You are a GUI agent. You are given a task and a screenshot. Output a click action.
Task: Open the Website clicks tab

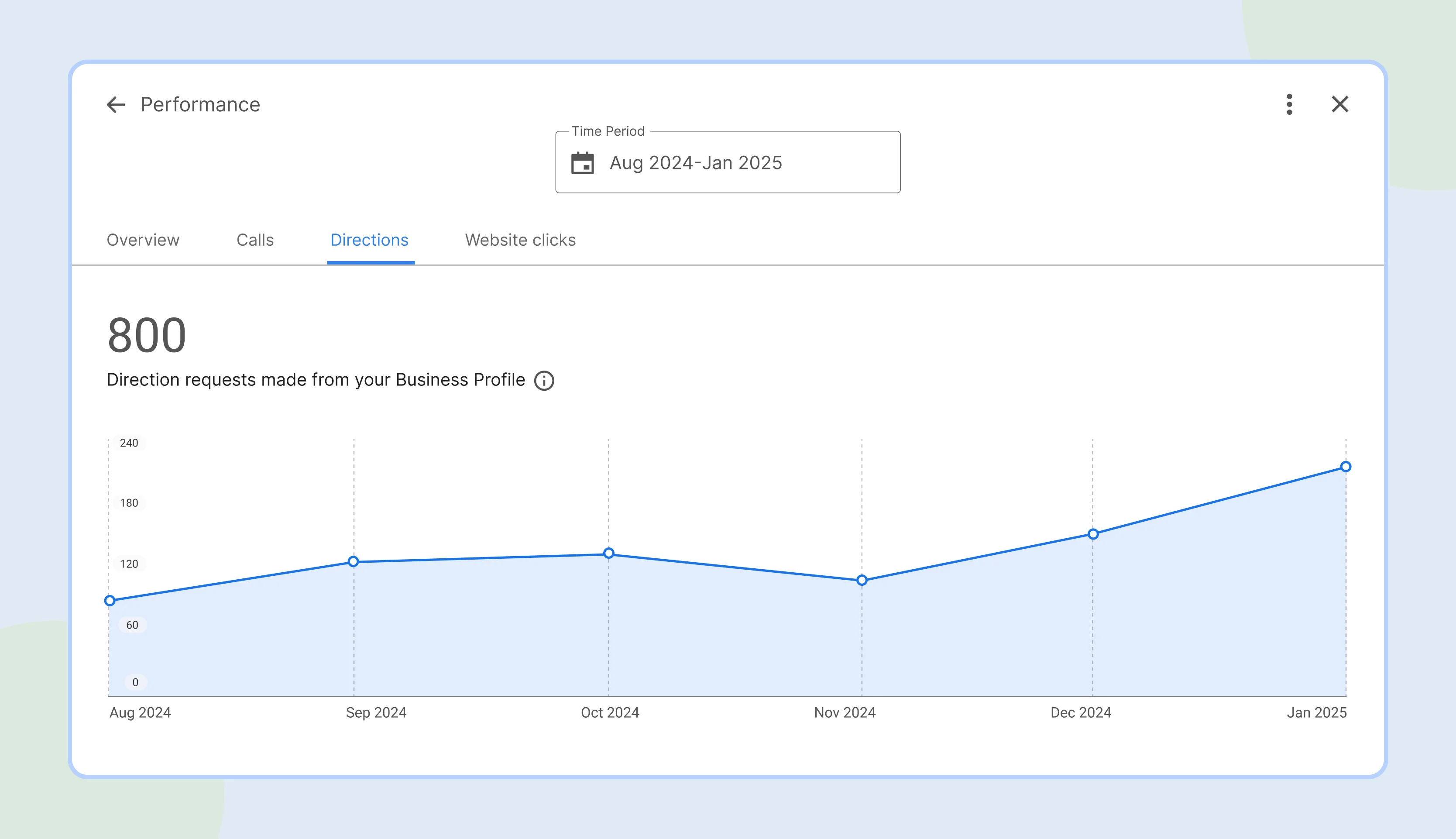[521, 240]
